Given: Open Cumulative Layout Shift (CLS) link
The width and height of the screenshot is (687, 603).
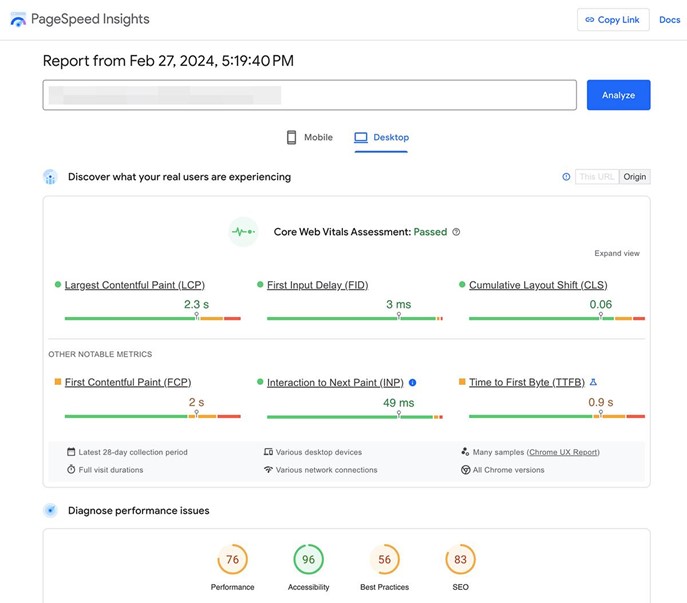Looking at the screenshot, I should tap(538, 285).
